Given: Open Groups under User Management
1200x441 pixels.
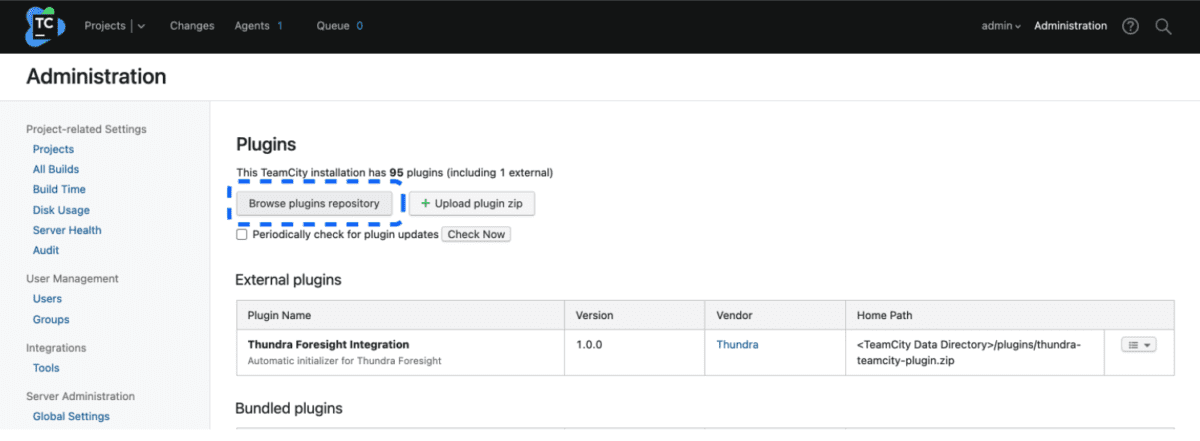Looking at the screenshot, I should (x=51, y=319).
